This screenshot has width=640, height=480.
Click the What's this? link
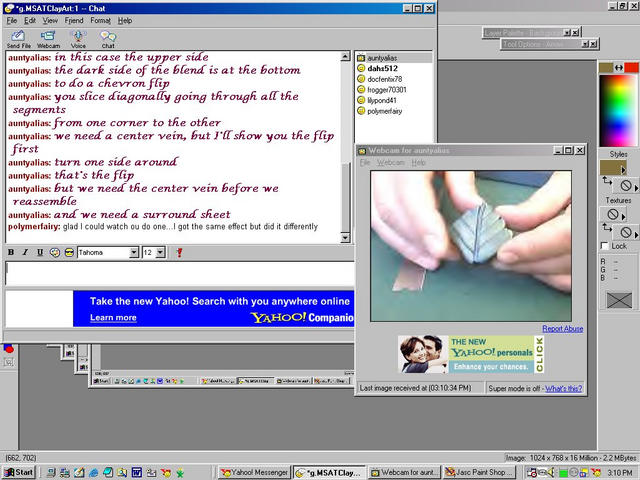(563, 388)
